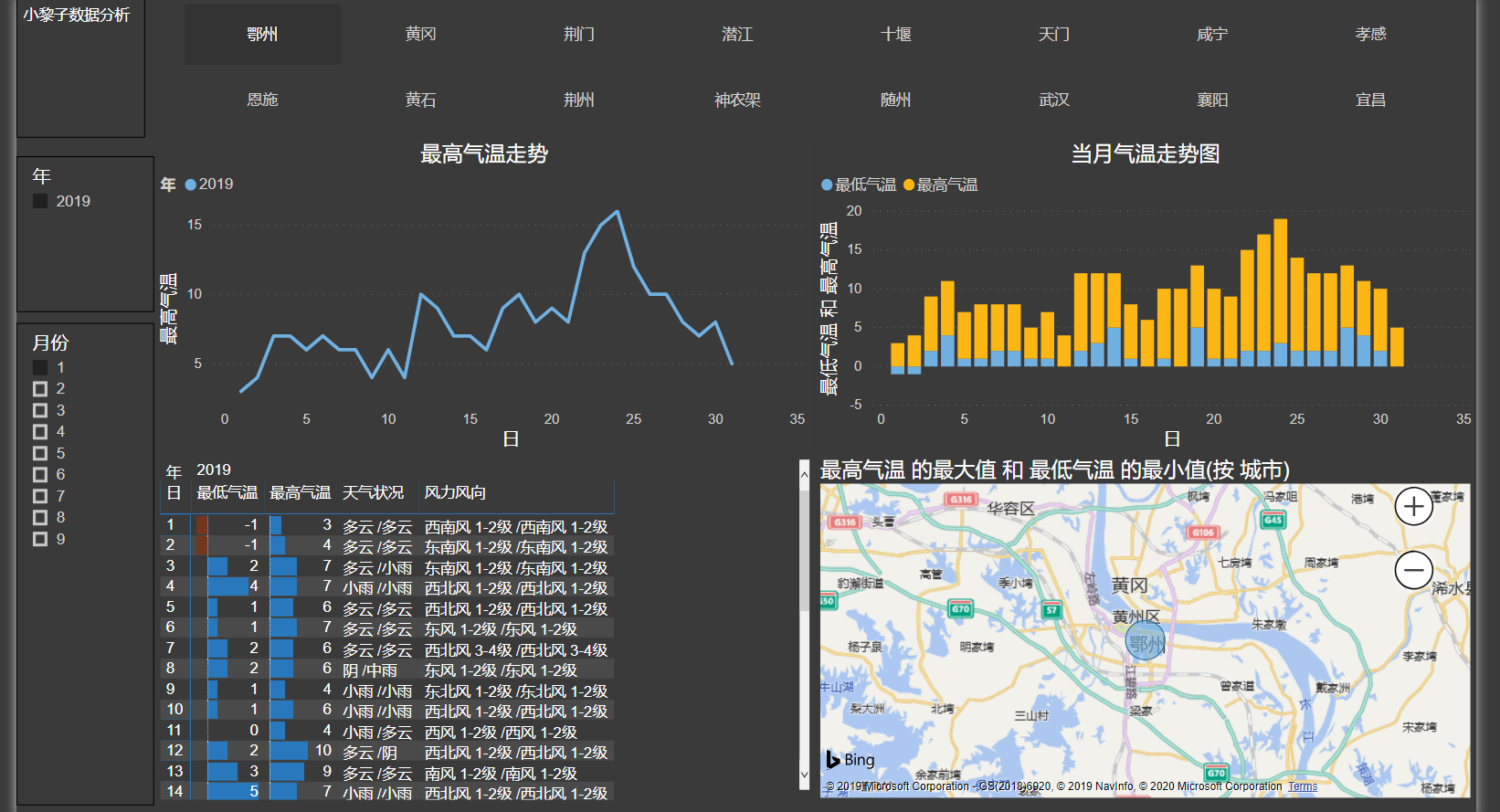Check month 9 in 月份 filter
Viewport: 1500px width, 812px height.
(40, 539)
